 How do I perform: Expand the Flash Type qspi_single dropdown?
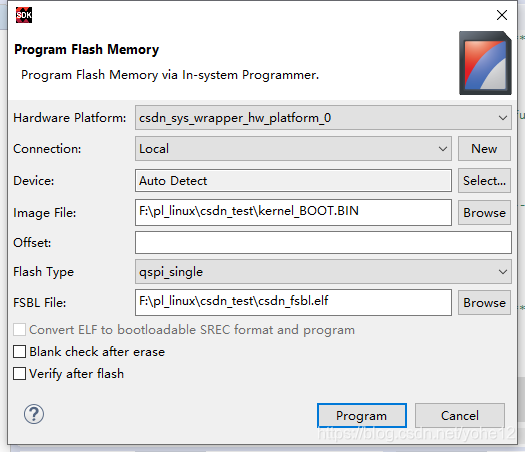coord(323,272)
